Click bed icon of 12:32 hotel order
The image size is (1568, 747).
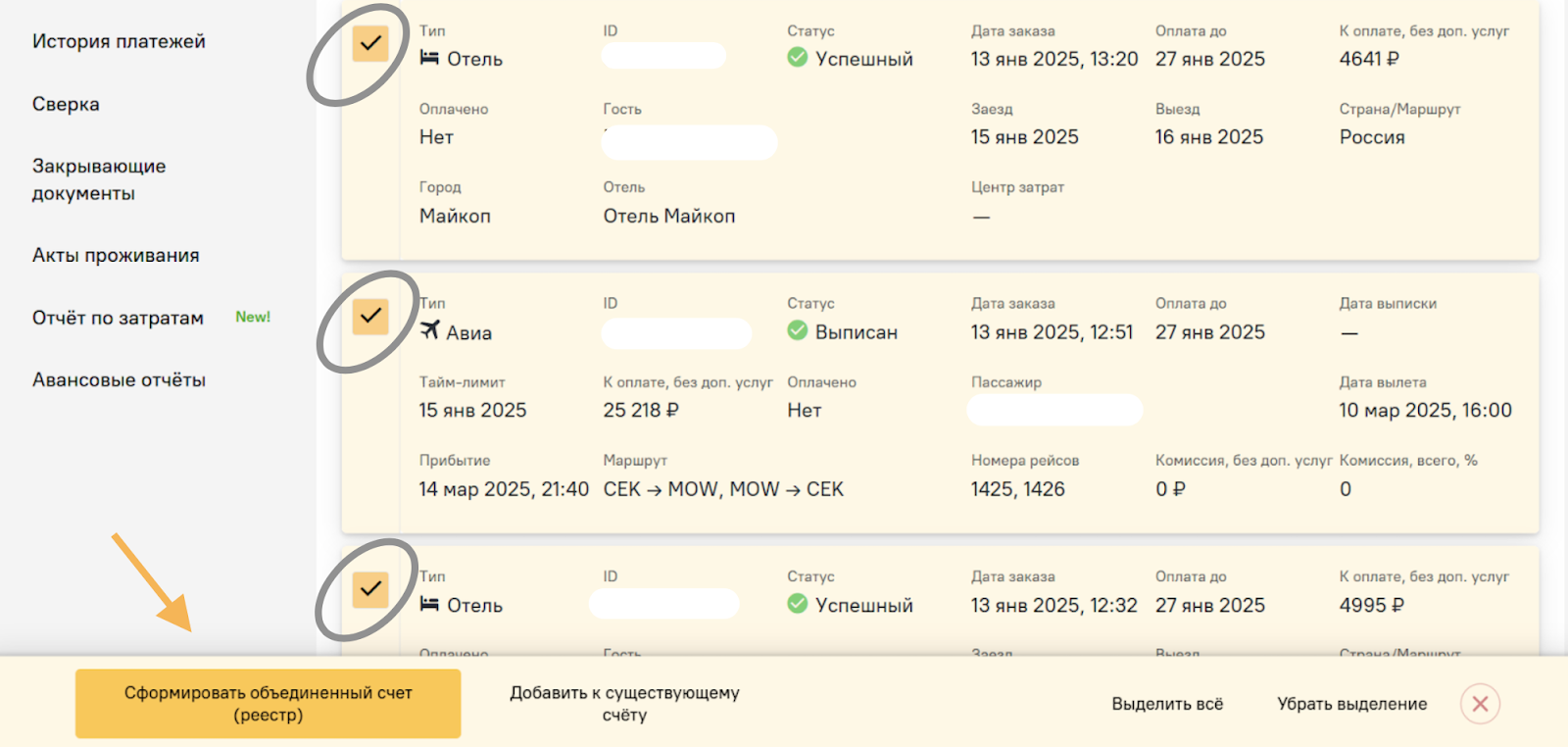coord(429,604)
